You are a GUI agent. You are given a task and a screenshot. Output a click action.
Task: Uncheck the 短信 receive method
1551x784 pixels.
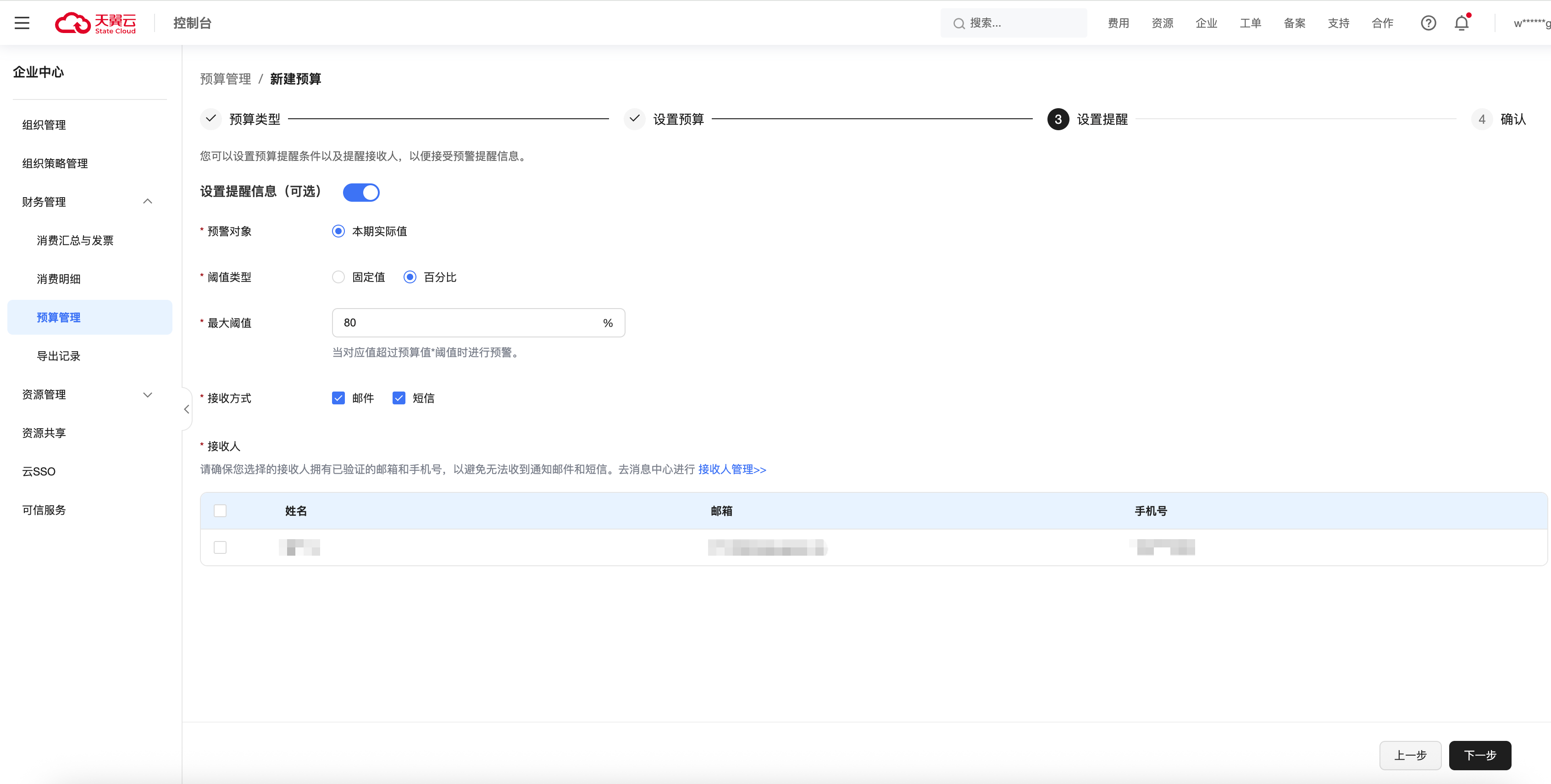tap(399, 398)
